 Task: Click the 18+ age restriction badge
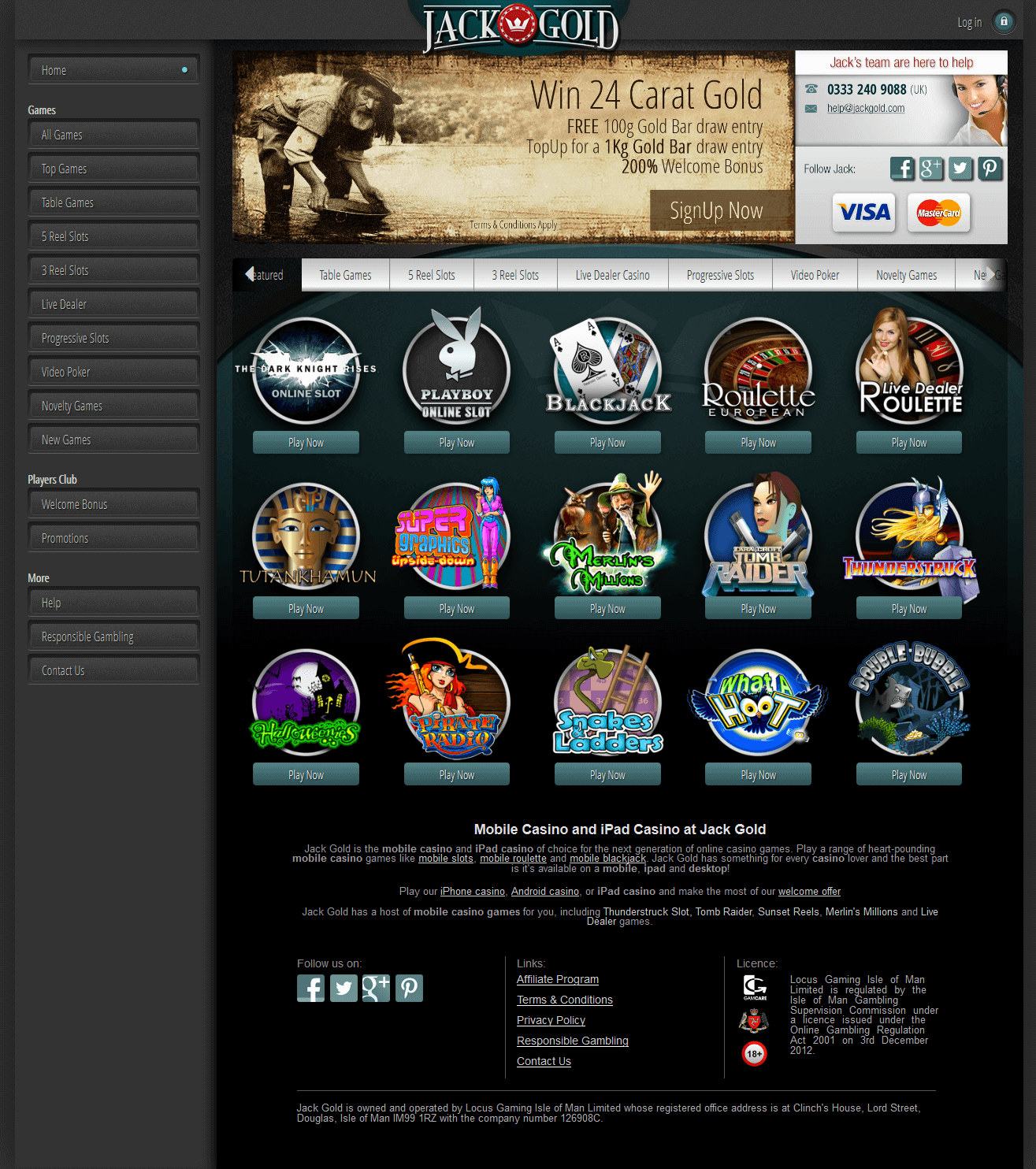click(755, 1053)
